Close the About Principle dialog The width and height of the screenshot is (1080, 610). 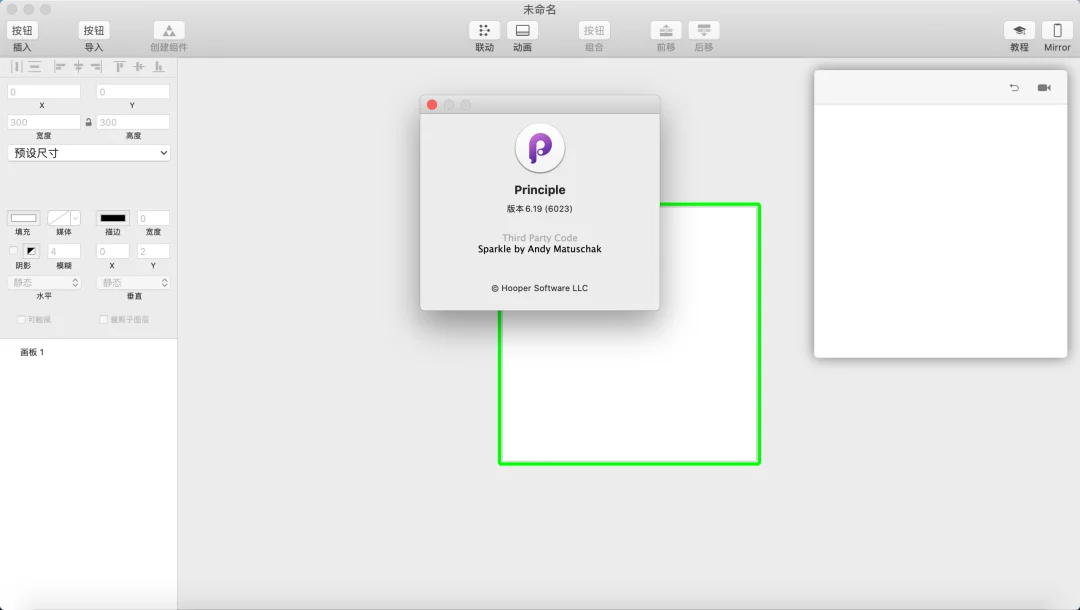click(x=432, y=105)
